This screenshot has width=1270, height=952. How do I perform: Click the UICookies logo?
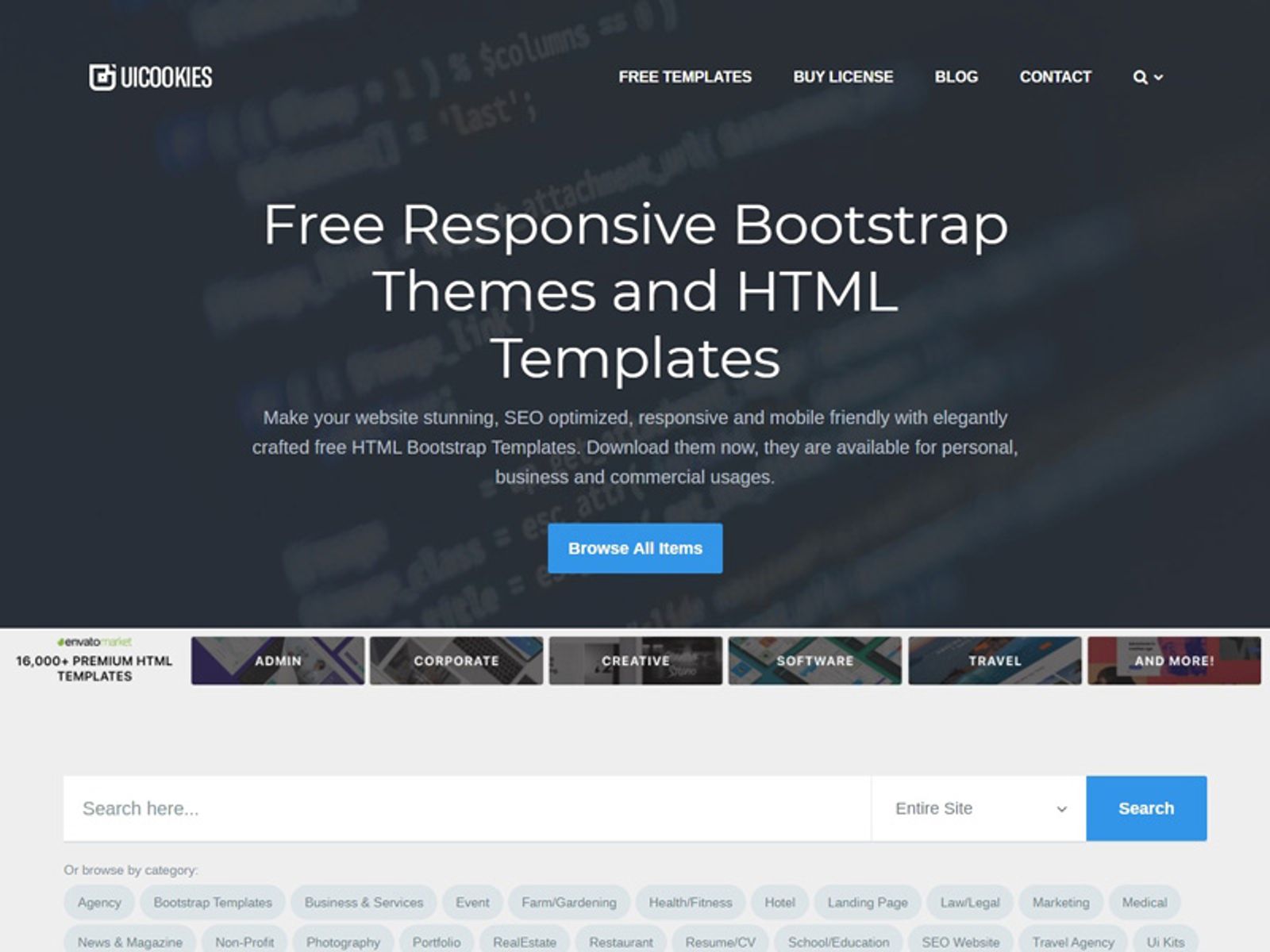[x=151, y=77]
